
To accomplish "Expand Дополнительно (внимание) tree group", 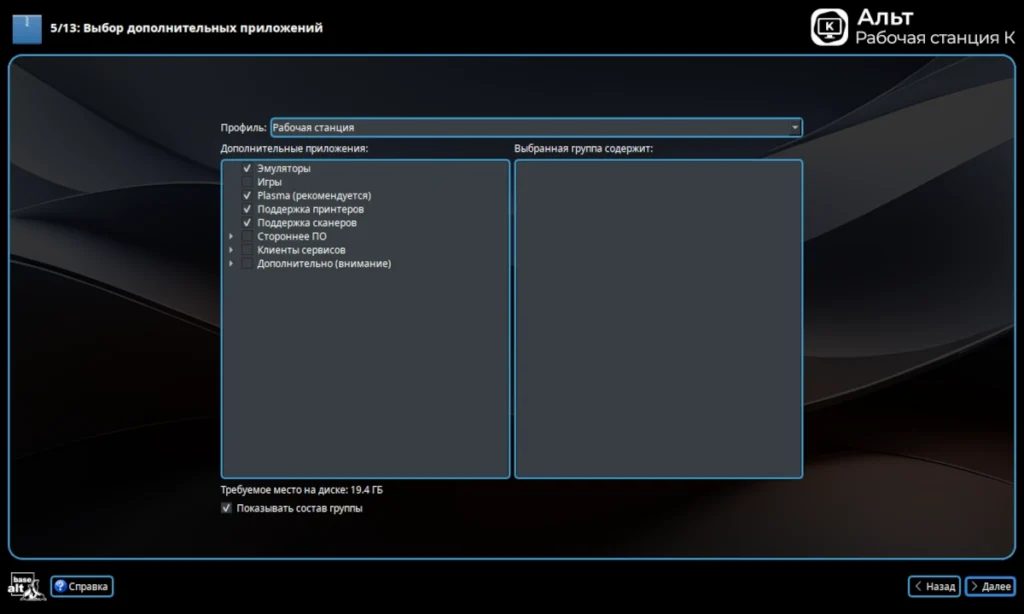I will 231,264.
